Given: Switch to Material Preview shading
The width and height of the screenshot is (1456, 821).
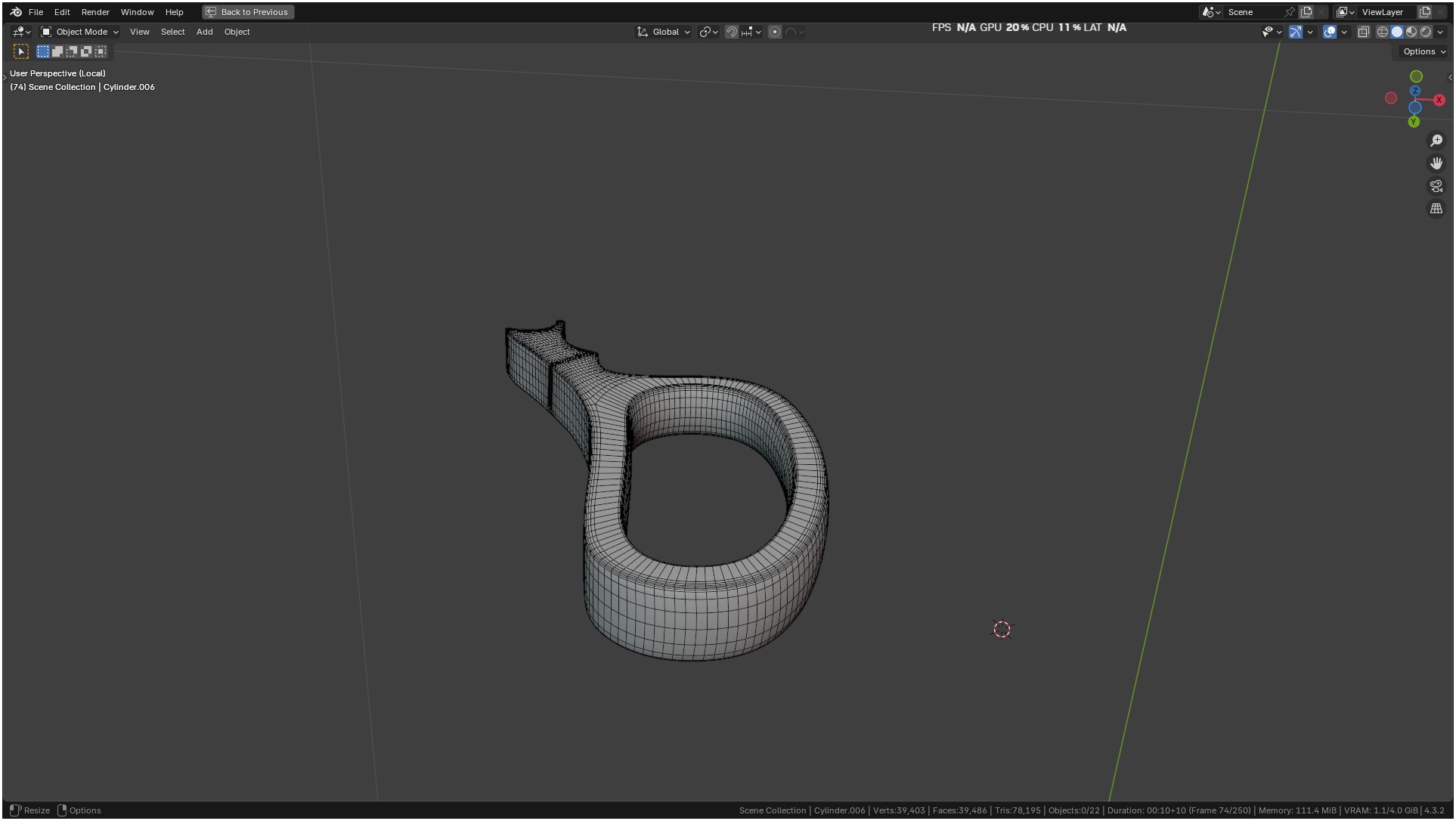Looking at the screenshot, I should pos(1411,32).
